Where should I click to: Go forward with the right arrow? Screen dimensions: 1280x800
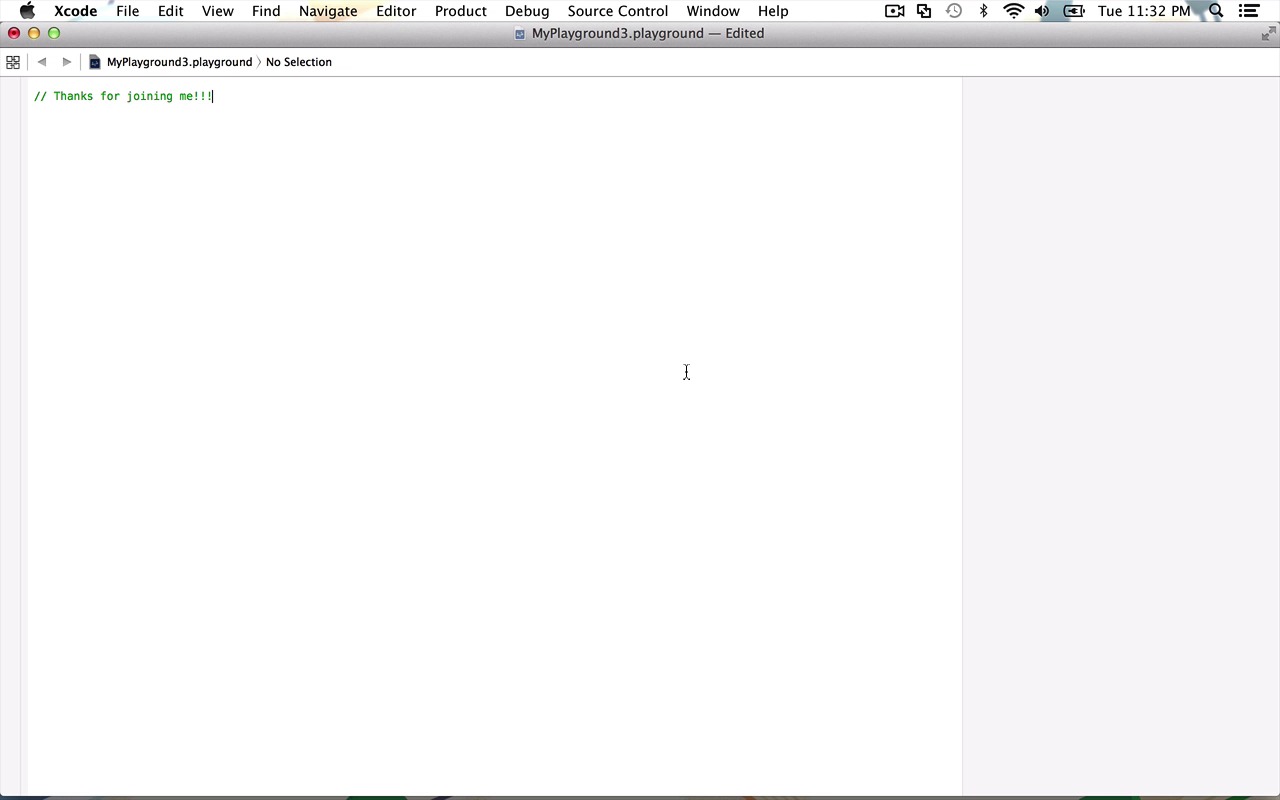tap(67, 62)
